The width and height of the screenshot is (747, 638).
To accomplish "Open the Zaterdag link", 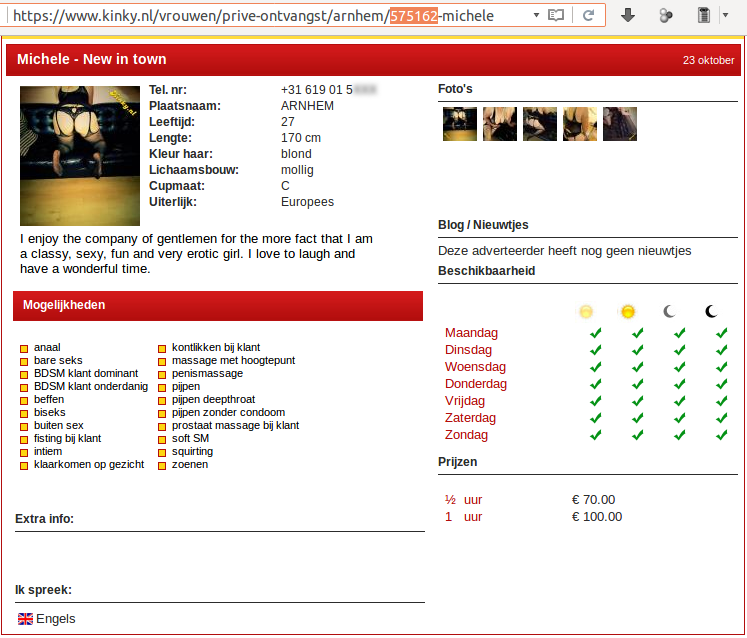I will tap(470, 418).
